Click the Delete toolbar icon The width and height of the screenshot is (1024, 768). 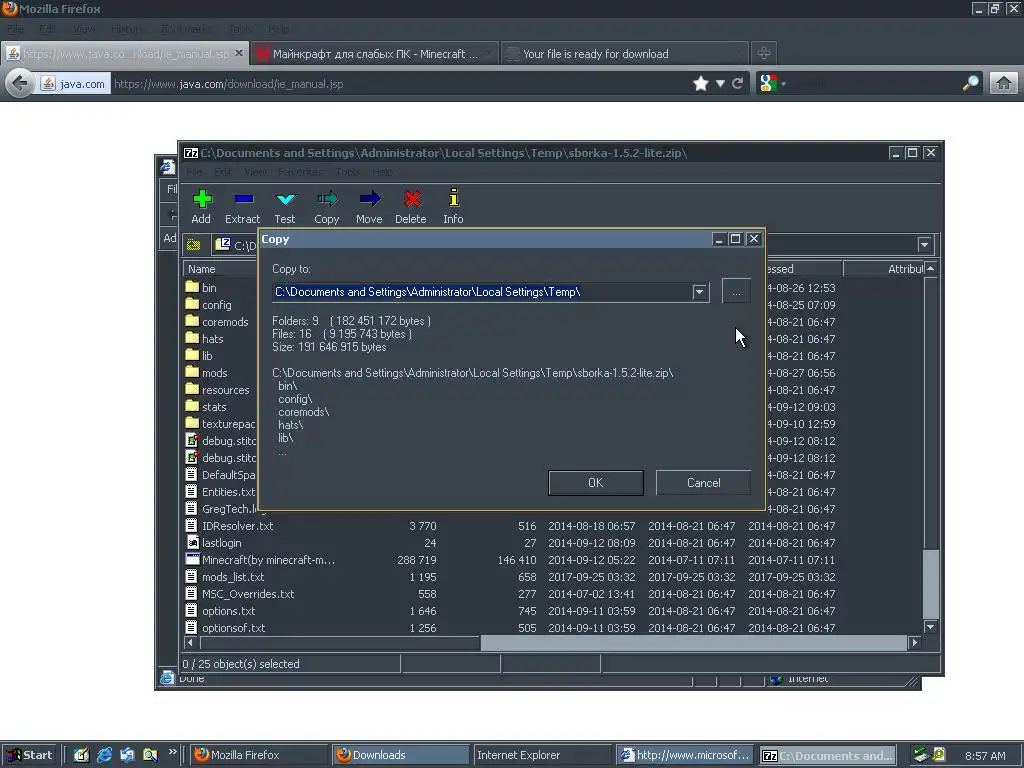(x=411, y=199)
